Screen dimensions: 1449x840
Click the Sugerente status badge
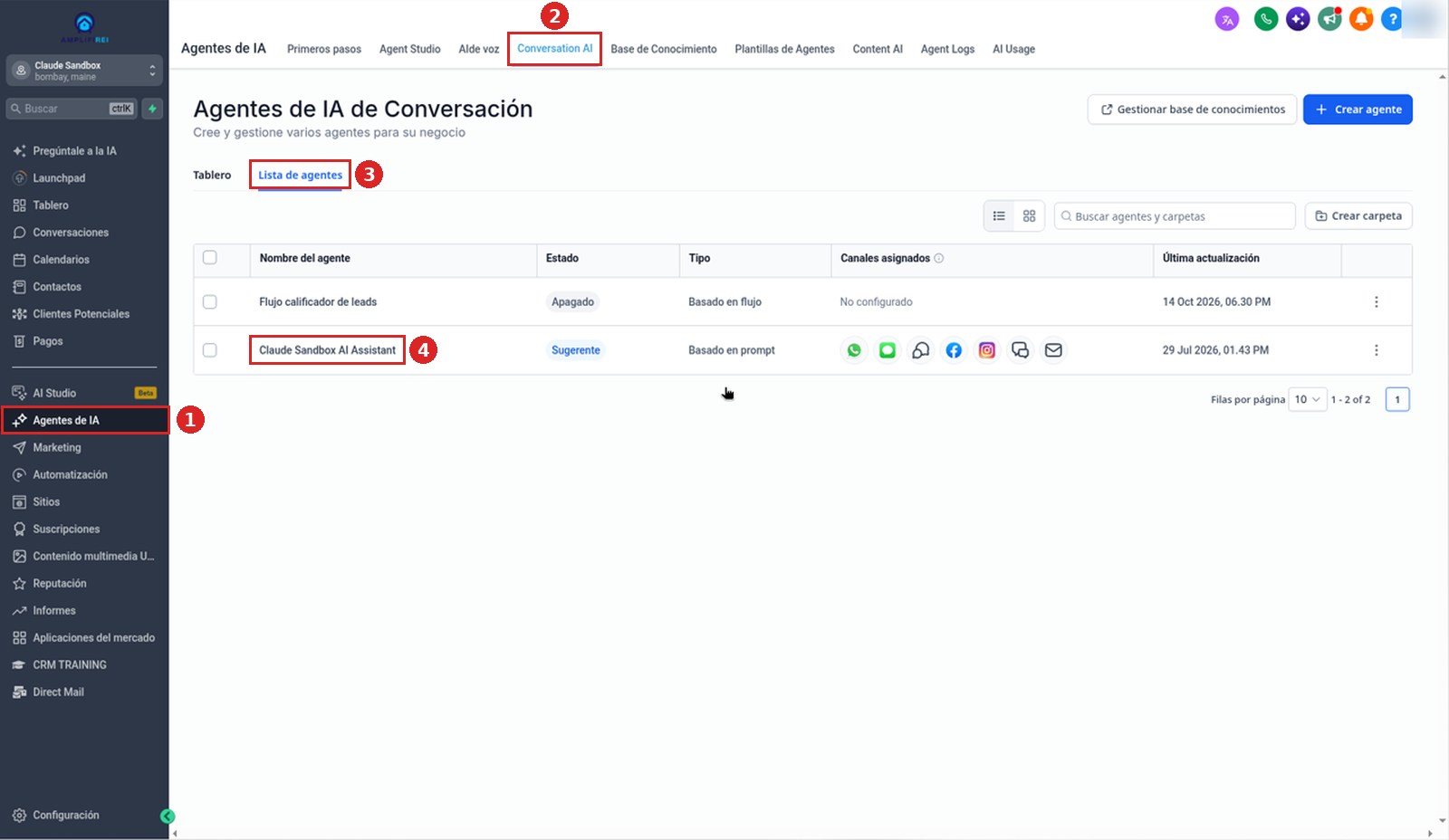coord(576,350)
